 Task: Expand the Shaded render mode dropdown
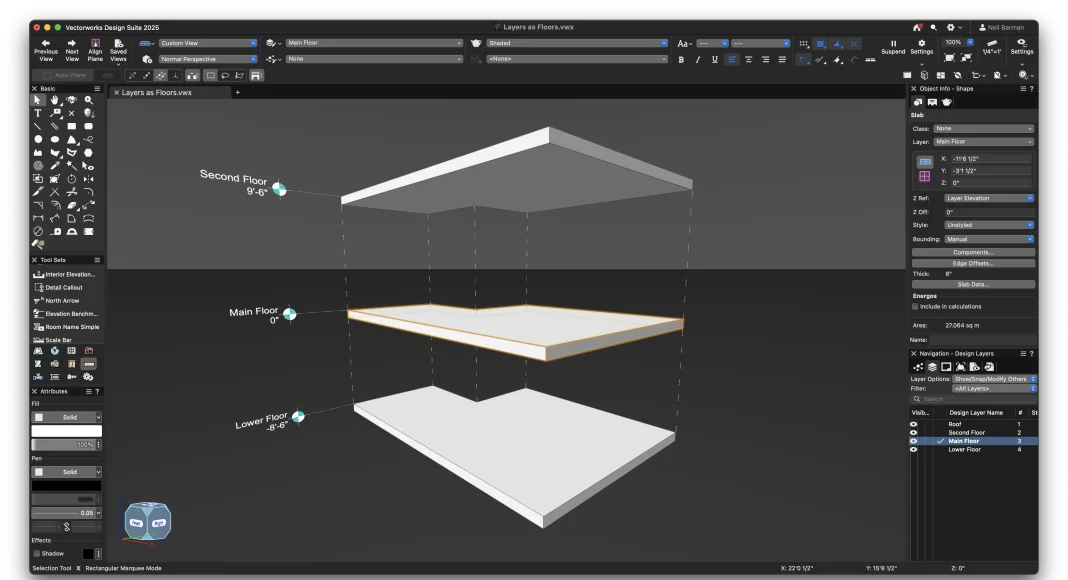[x=577, y=43]
